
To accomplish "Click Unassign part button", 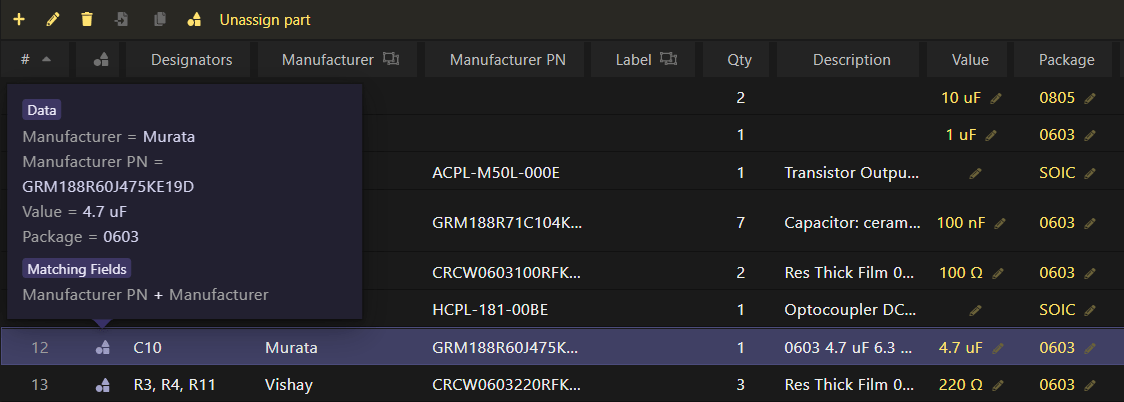I will click(265, 20).
